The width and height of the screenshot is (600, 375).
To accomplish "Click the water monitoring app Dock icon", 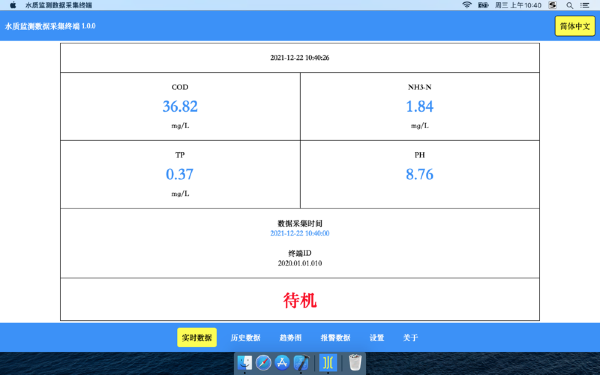I will (328, 362).
